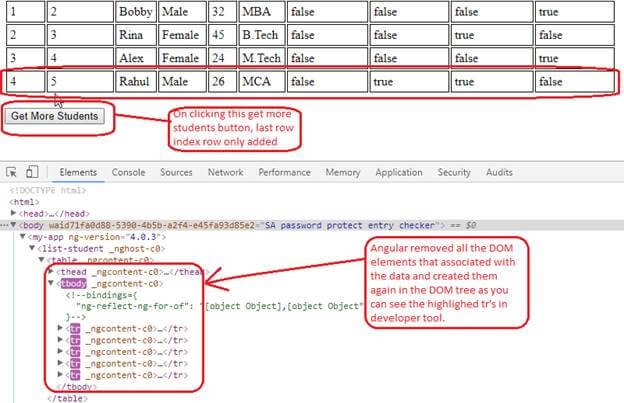The image size is (624, 403).
Task: Expand the head element node
Action: (x=13, y=213)
